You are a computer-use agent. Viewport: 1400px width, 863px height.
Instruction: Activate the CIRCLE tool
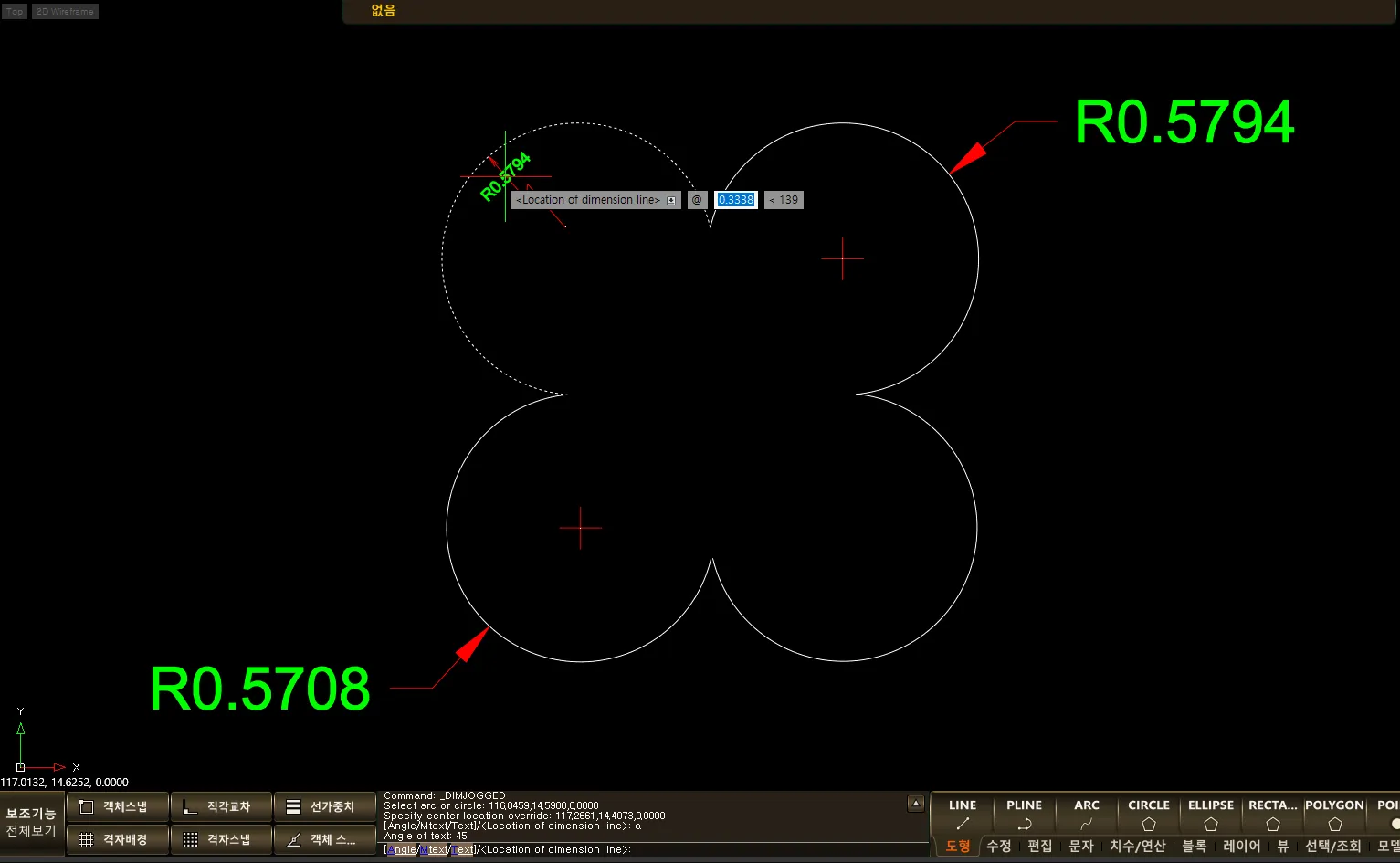pos(1148,814)
